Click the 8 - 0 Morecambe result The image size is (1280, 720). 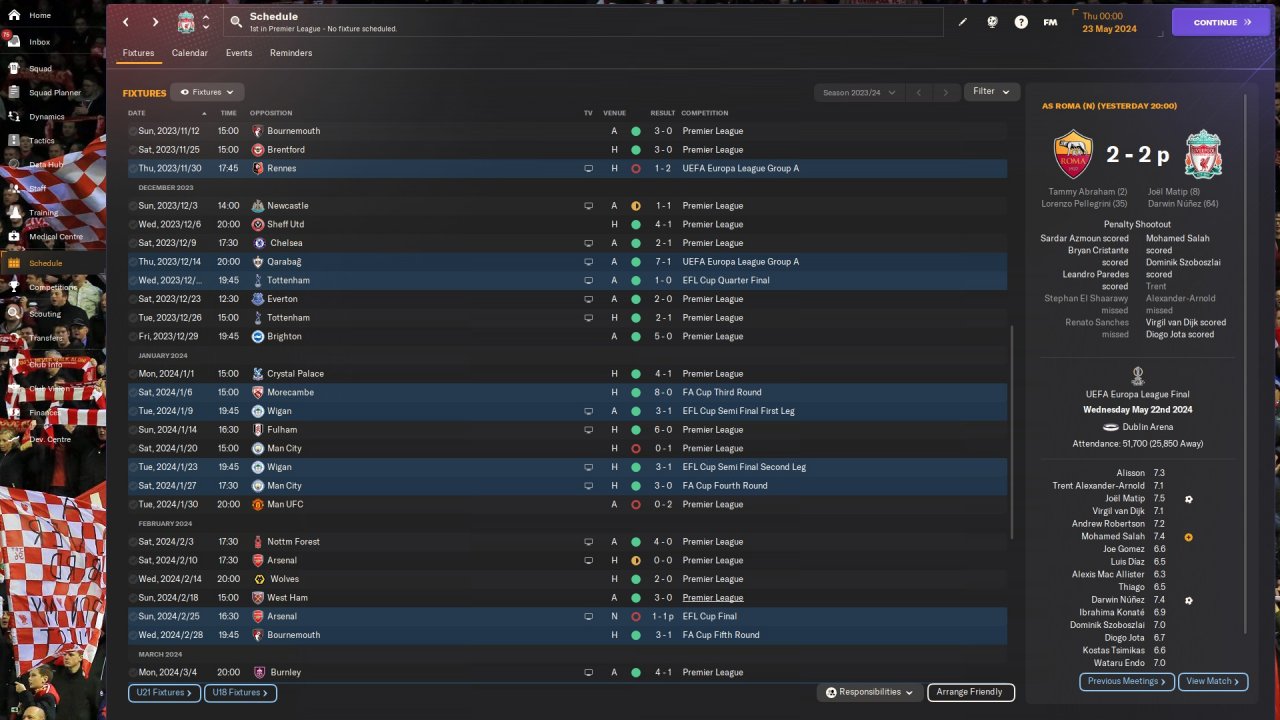click(662, 393)
